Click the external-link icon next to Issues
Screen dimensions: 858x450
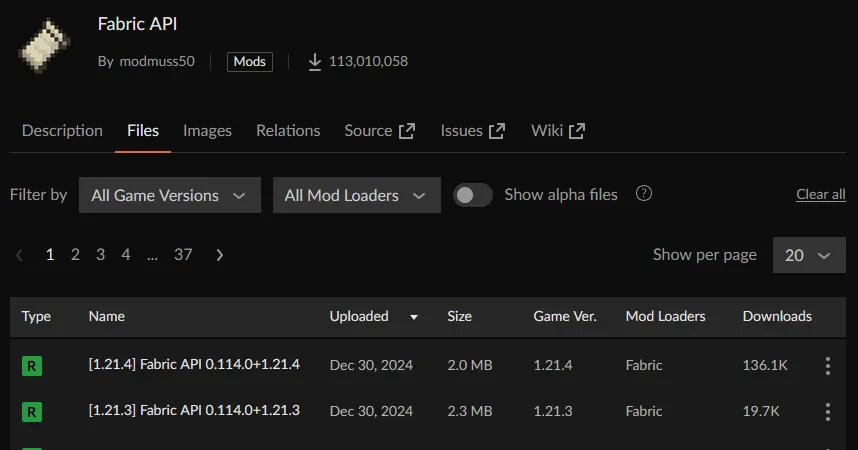[497, 131]
